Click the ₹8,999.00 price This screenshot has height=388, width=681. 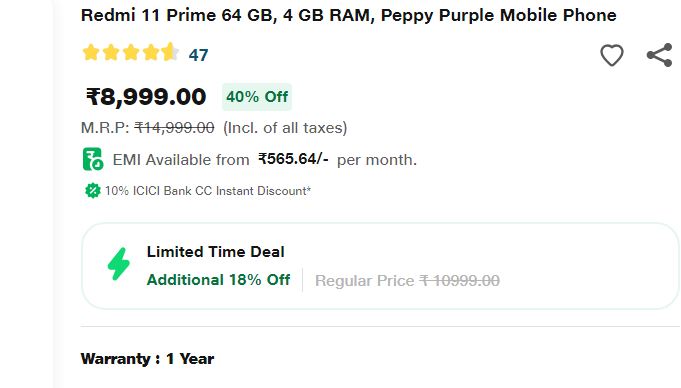(x=146, y=96)
